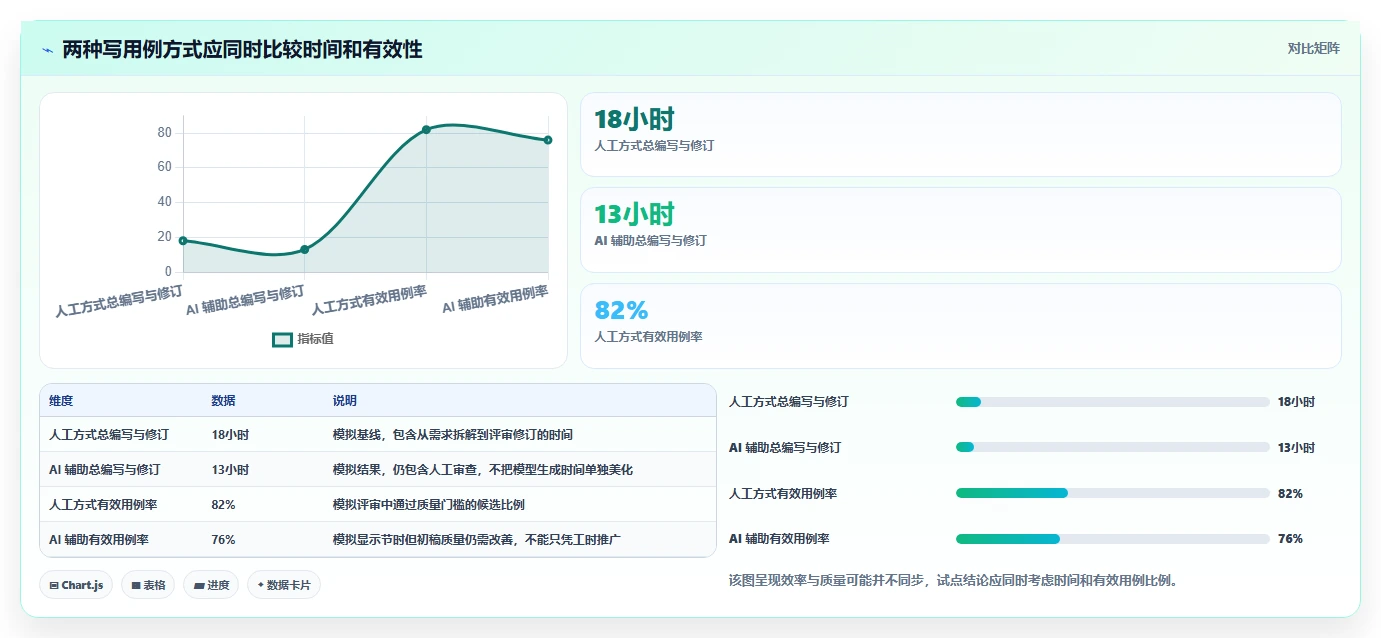Click the 人工方式总编写与修订 progress bar

point(1112,402)
